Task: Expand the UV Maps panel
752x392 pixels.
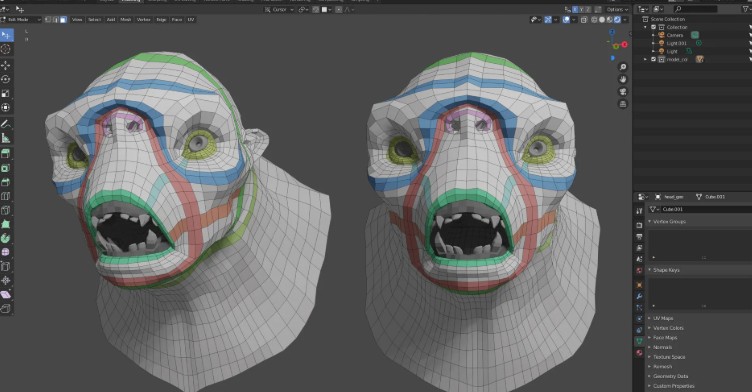Action: 650,318
